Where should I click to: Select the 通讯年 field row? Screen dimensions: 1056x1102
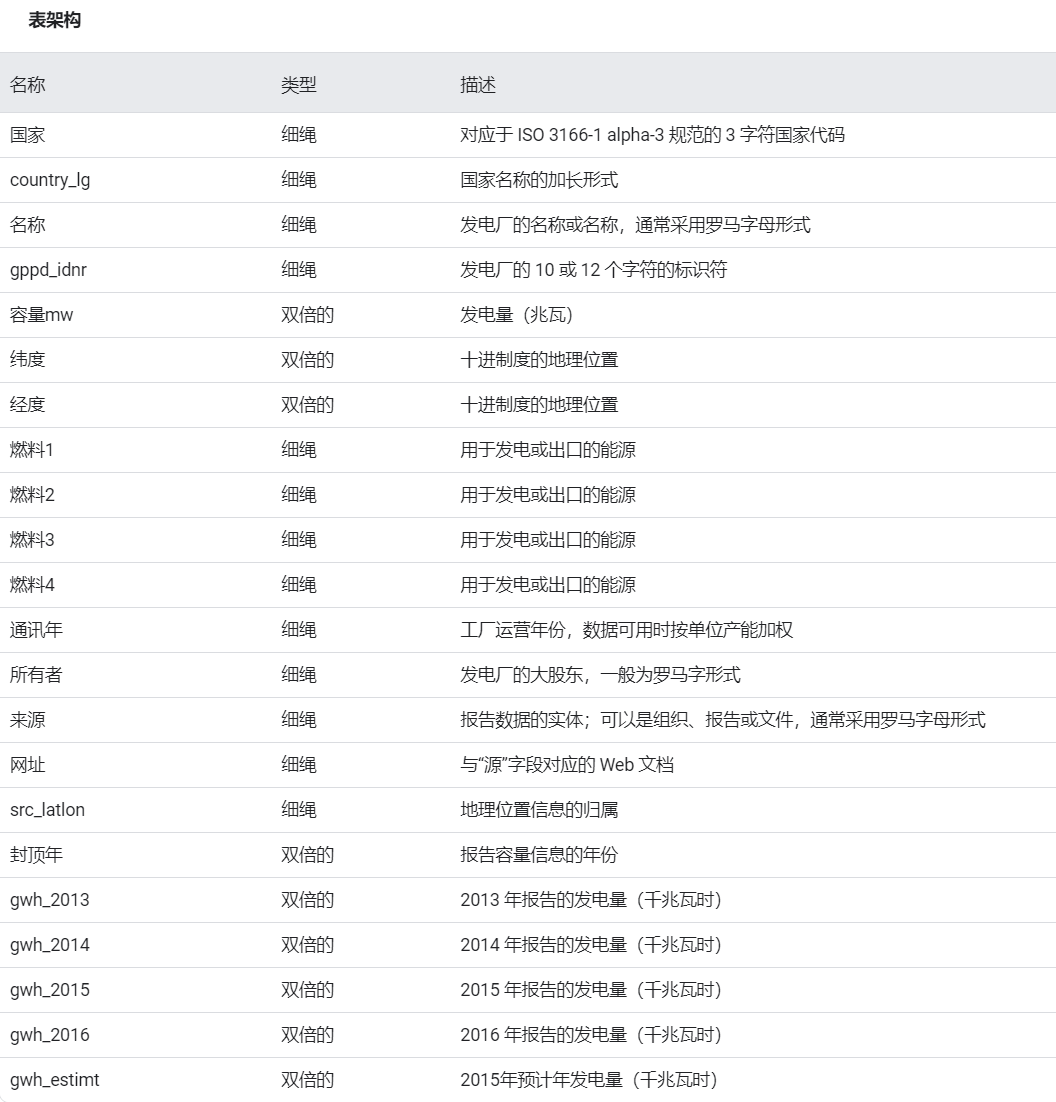pos(37,630)
